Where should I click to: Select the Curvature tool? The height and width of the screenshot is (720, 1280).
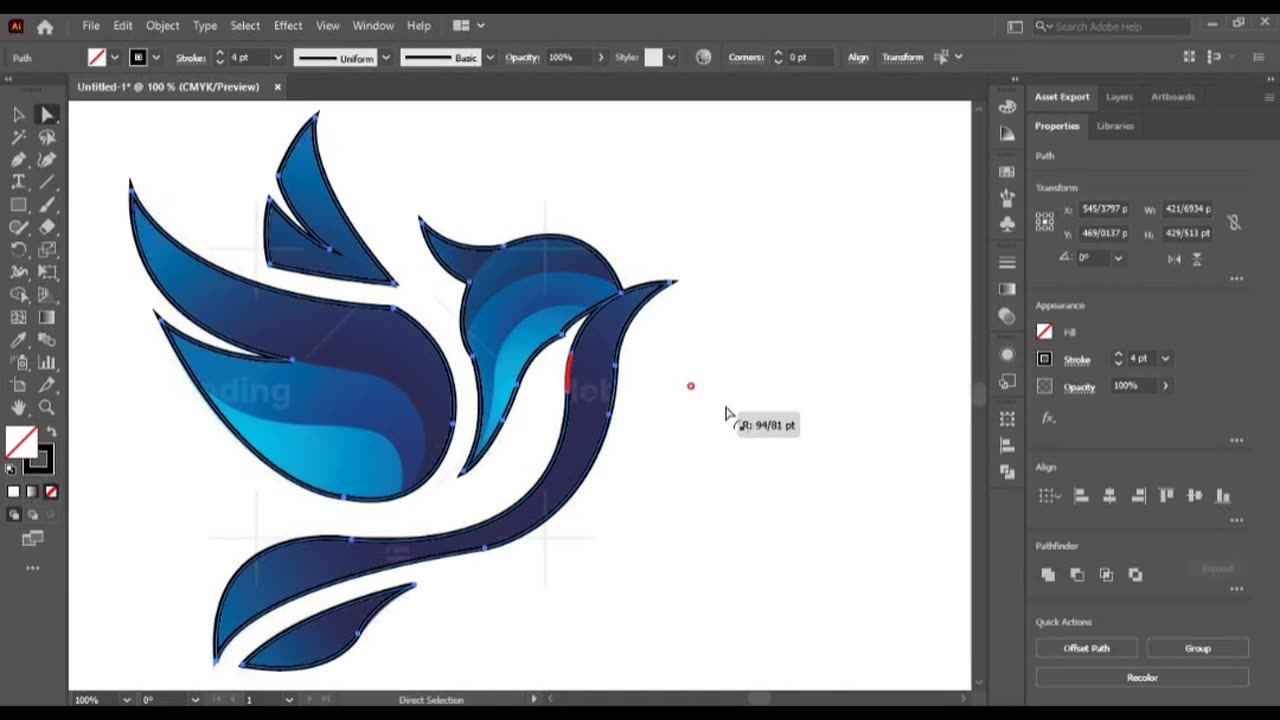(47, 160)
